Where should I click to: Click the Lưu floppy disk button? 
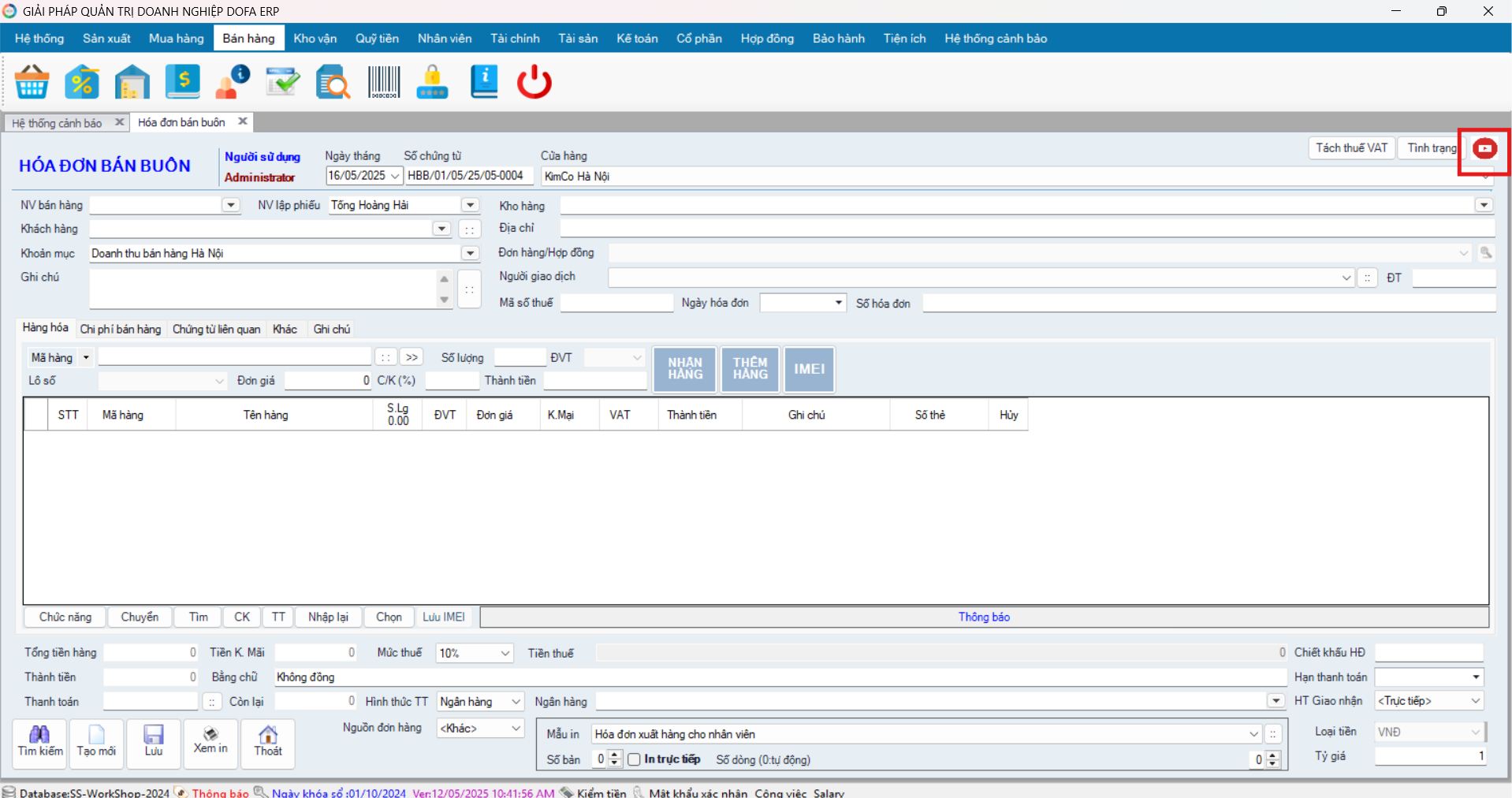point(154,742)
